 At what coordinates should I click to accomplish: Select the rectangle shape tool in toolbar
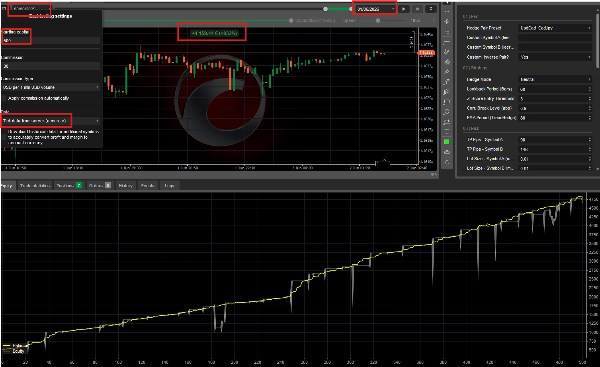click(447, 102)
